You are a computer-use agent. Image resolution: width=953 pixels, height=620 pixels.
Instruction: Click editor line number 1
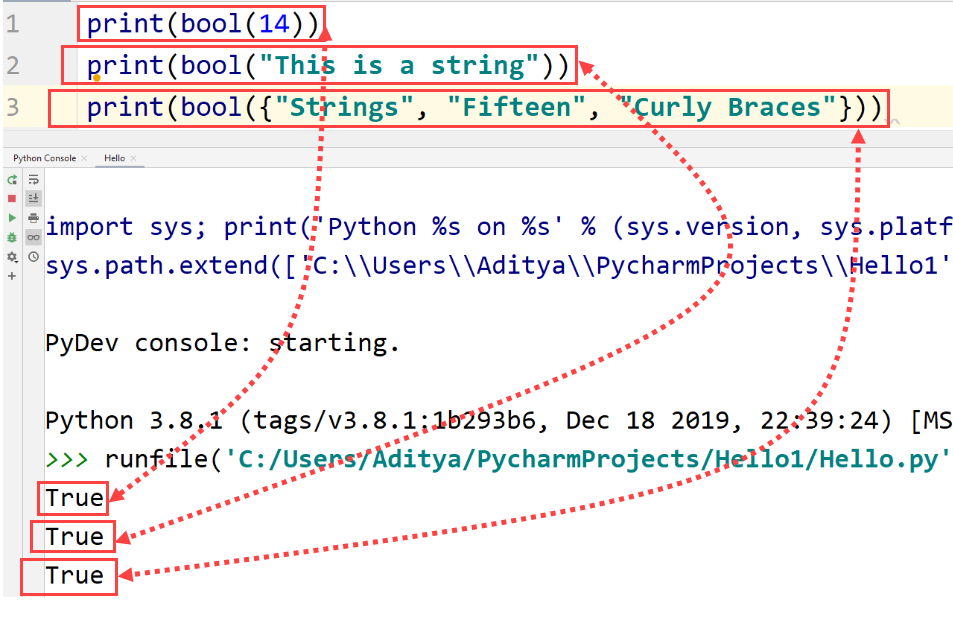point(13,24)
